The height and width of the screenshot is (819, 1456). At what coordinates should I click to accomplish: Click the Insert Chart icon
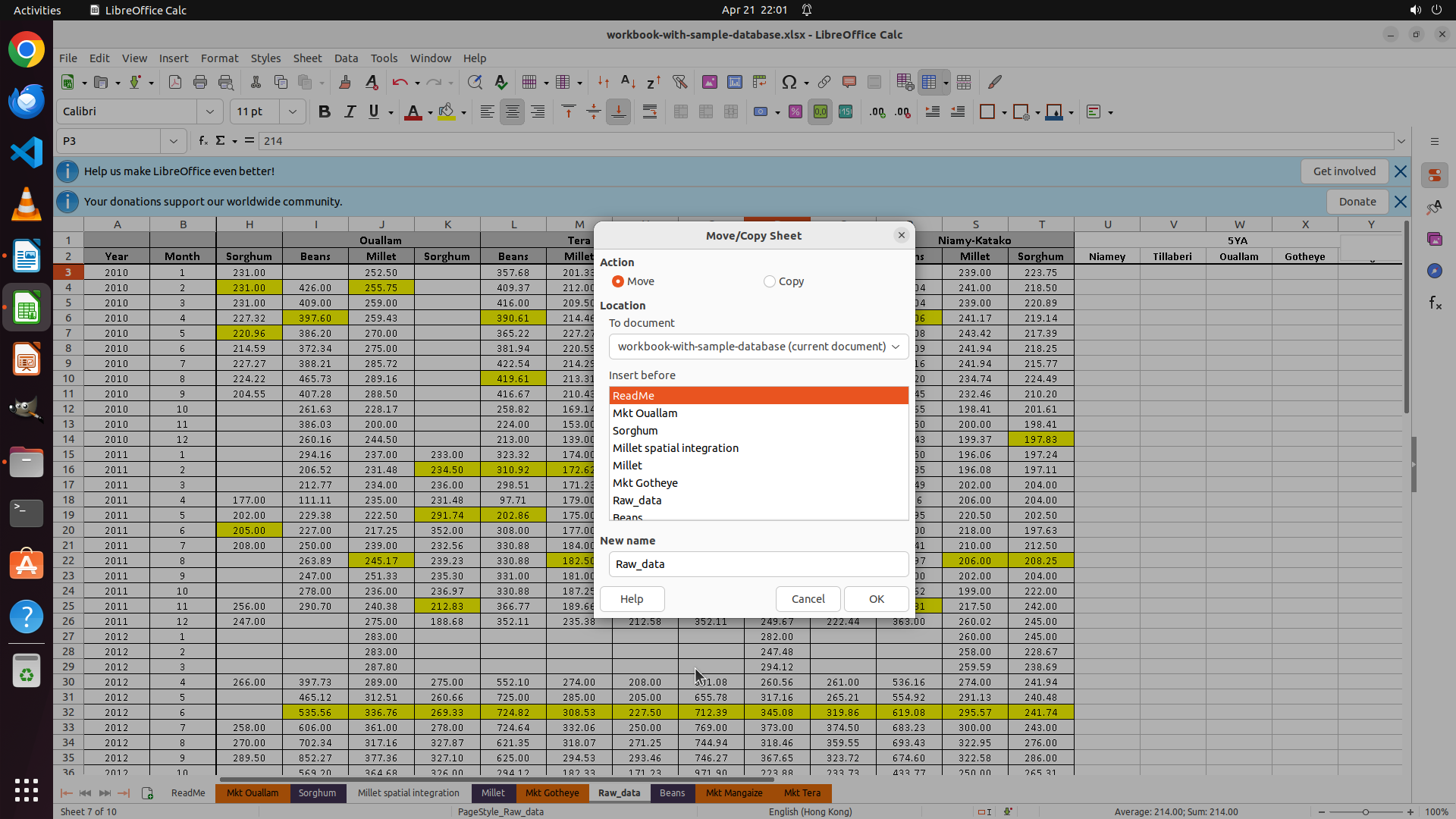point(734,82)
